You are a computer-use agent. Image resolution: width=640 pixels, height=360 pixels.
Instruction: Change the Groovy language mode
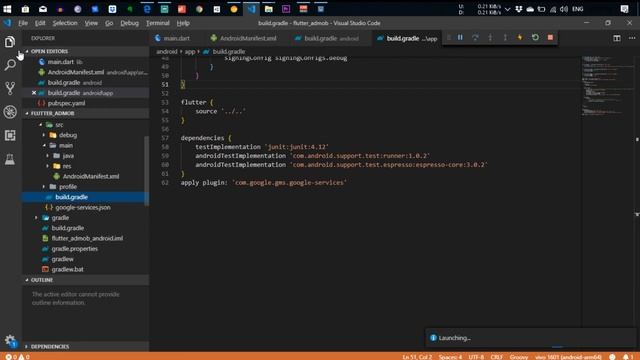click(519, 357)
